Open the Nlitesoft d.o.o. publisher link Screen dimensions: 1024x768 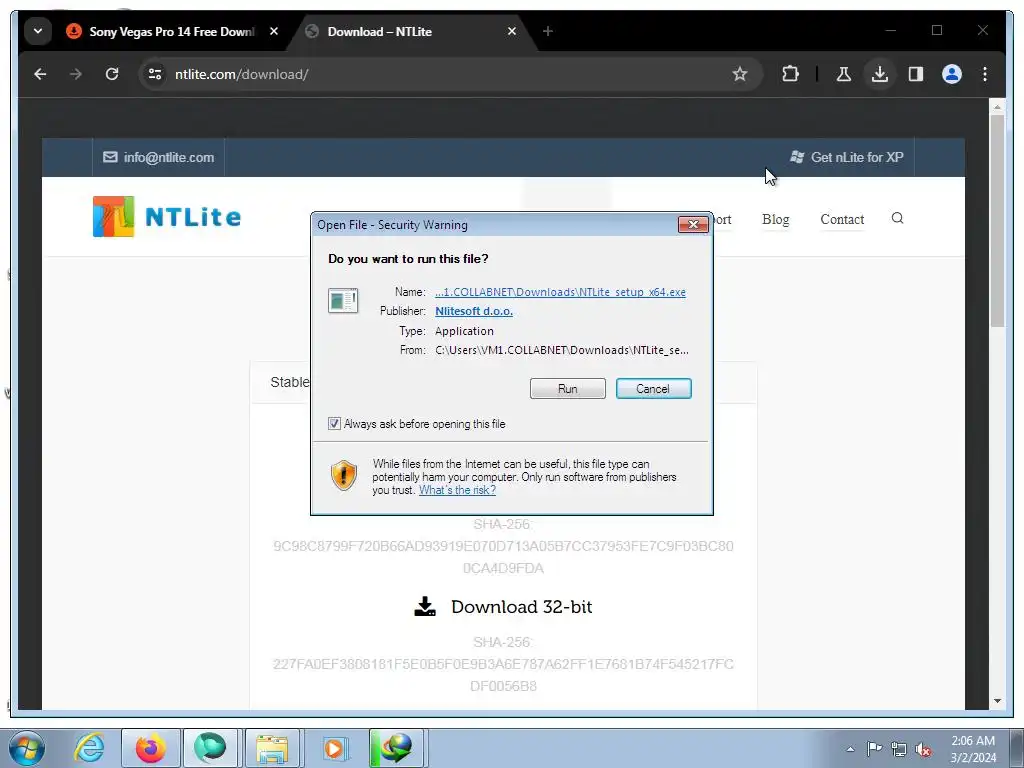tap(473, 312)
